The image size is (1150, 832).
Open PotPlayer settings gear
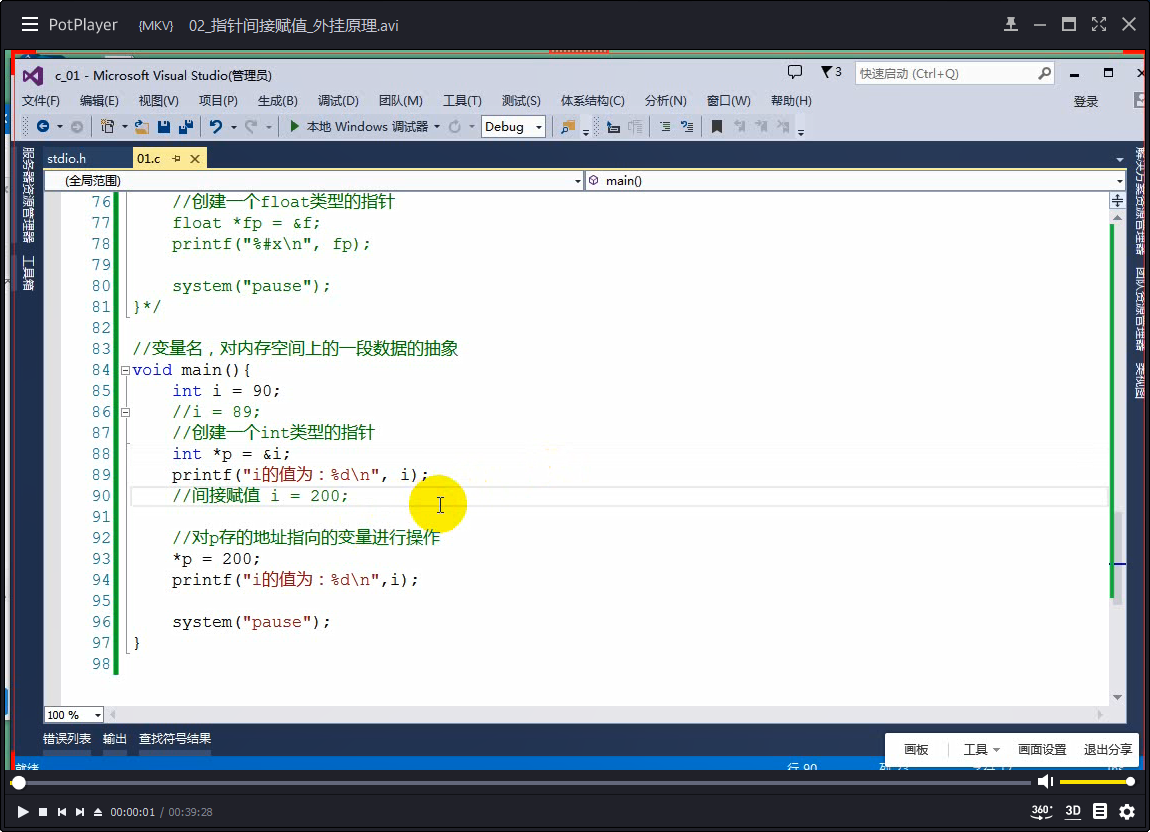pyautogui.click(x=1127, y=811)
